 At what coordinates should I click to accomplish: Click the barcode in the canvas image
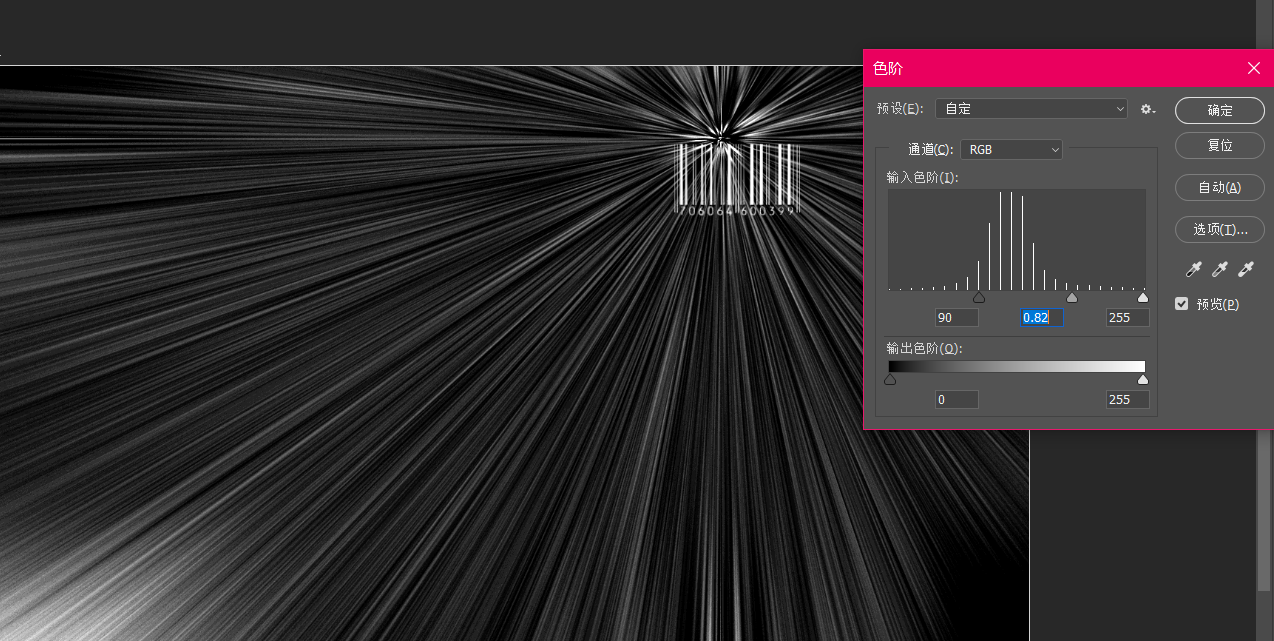pyautogui.click(x=738, y=180)
